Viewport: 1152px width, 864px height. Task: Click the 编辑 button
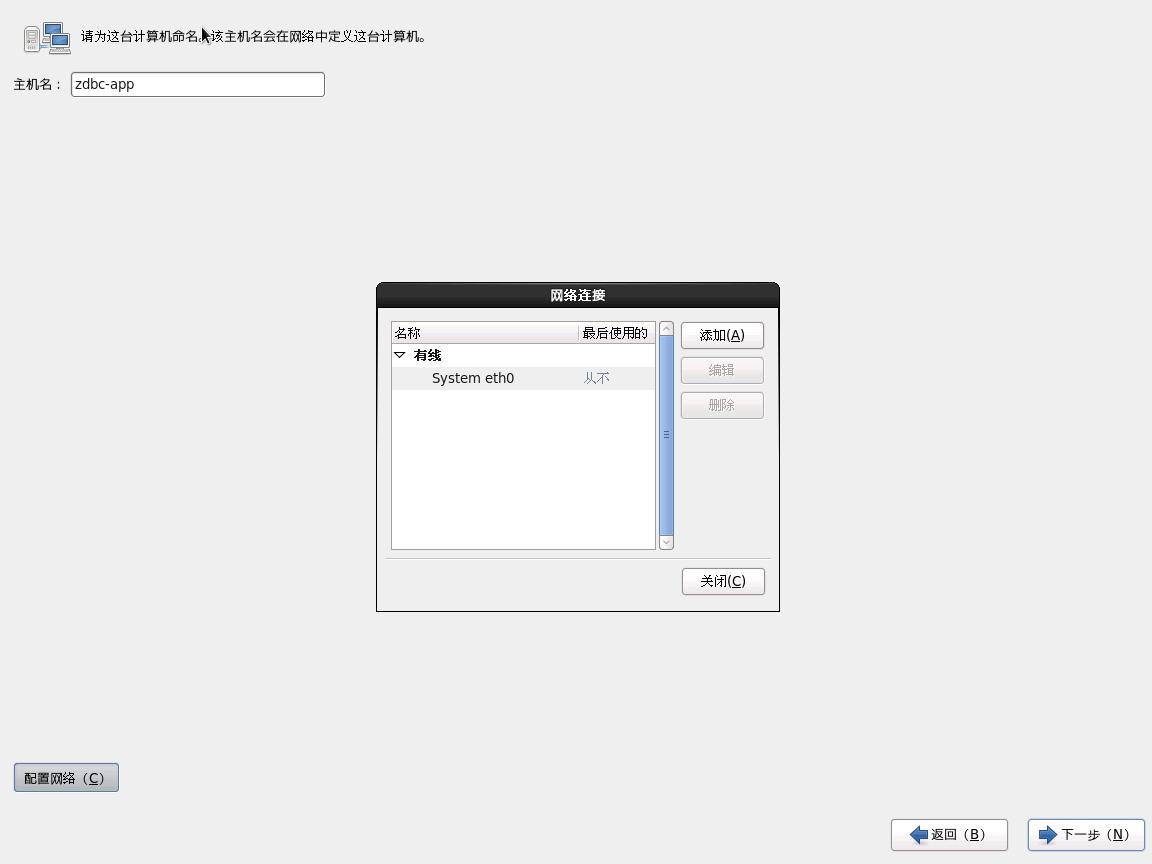[x=722, y=370]
